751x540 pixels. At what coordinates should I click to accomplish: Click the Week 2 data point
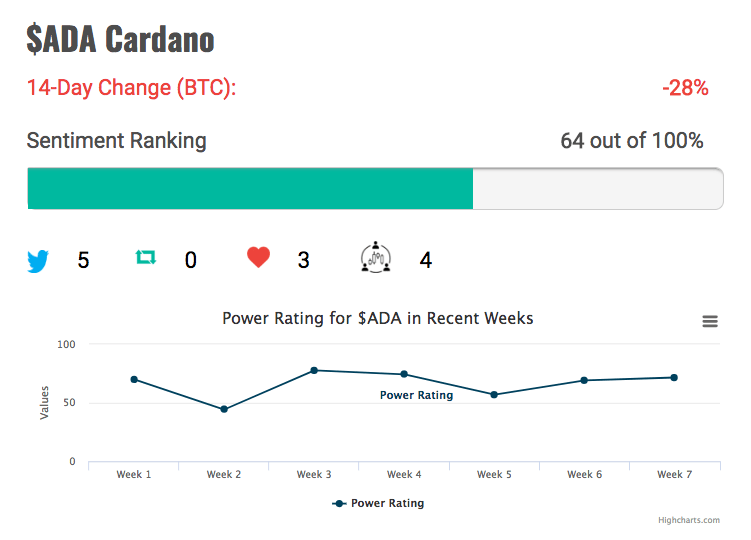pos(224,409)
